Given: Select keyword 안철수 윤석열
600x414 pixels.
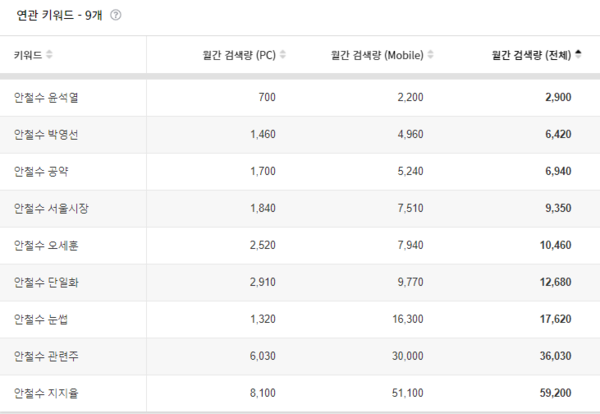Looking at the screenshot, I should (x=46, y=98).
